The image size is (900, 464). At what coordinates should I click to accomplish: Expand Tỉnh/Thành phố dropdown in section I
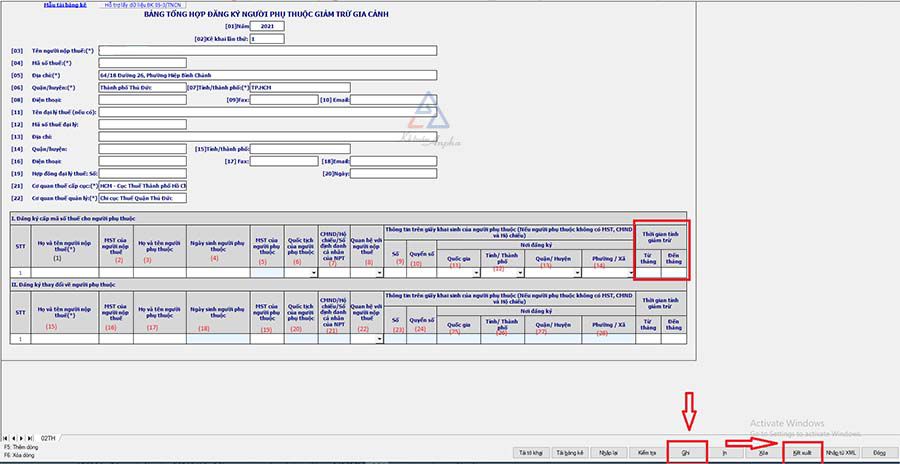pyautogui.click(x=521, y=272)
